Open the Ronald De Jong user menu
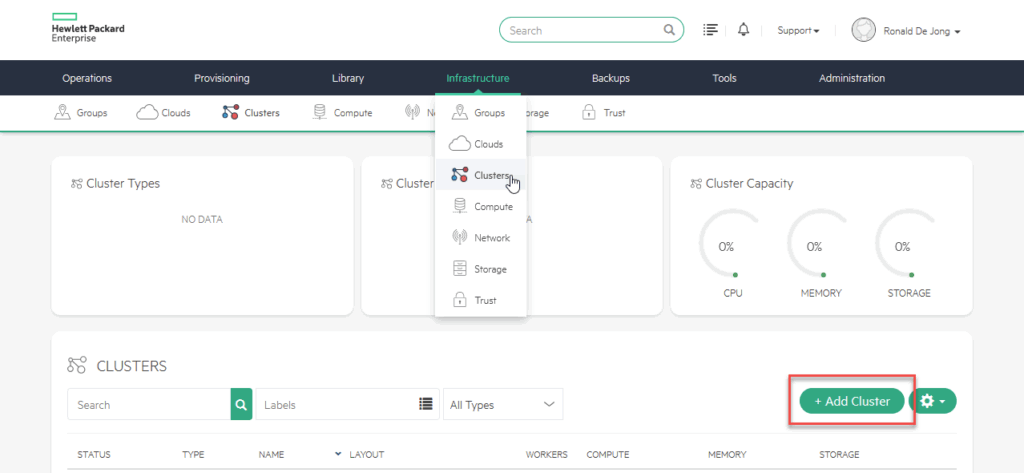 click(906, 31)
